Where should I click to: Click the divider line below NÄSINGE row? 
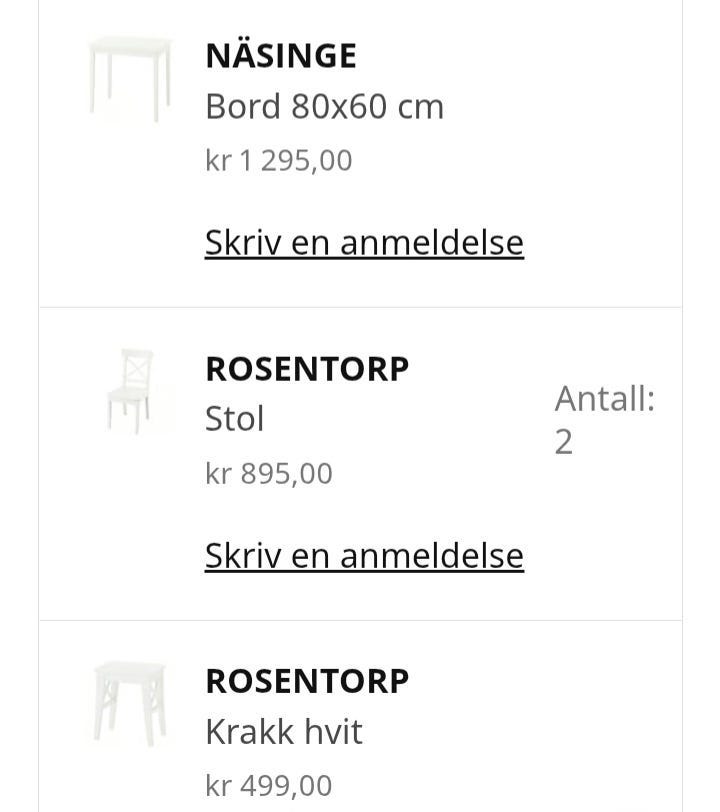coord(361,307)
